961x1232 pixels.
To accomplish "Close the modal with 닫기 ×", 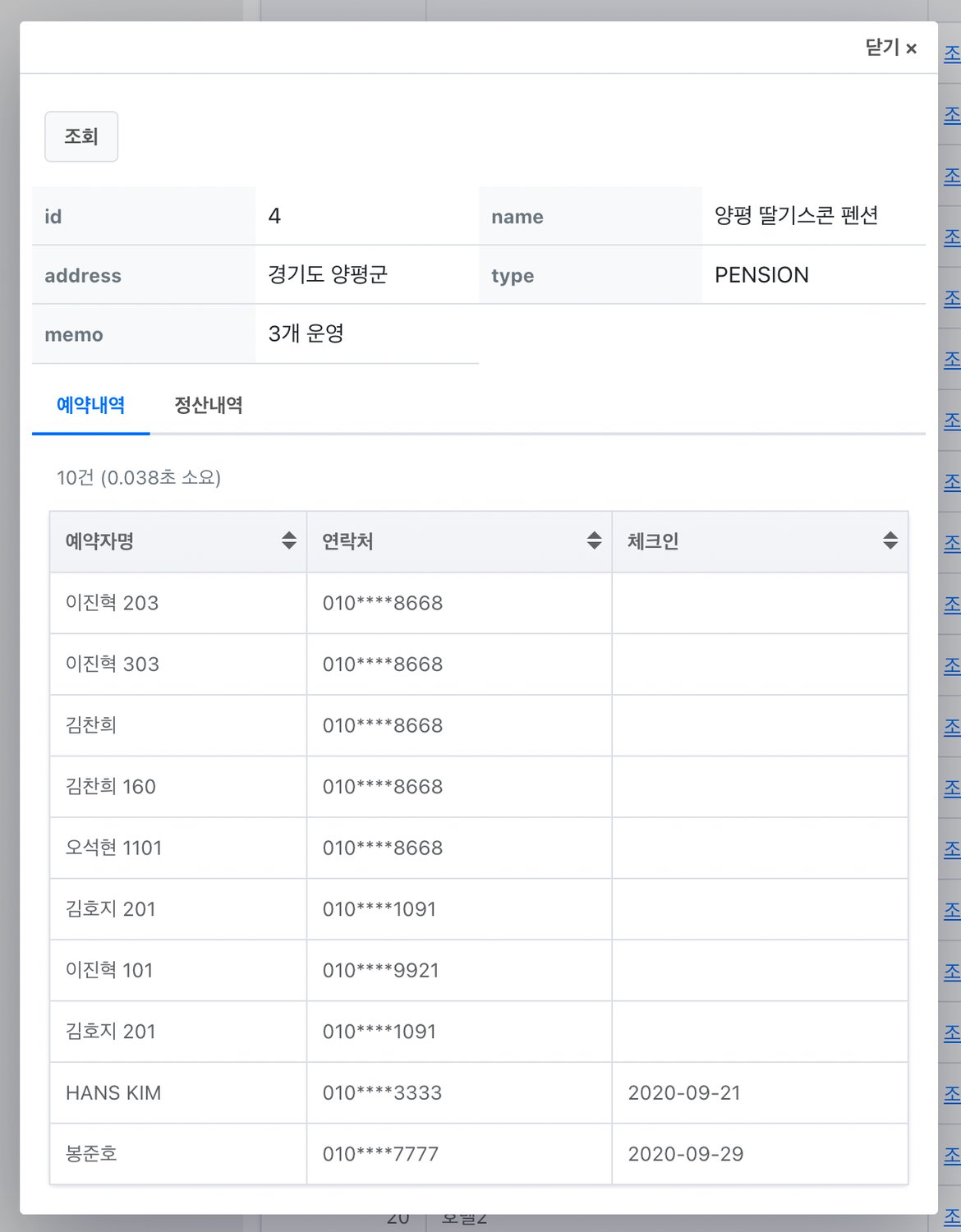I will pos(890,48).
